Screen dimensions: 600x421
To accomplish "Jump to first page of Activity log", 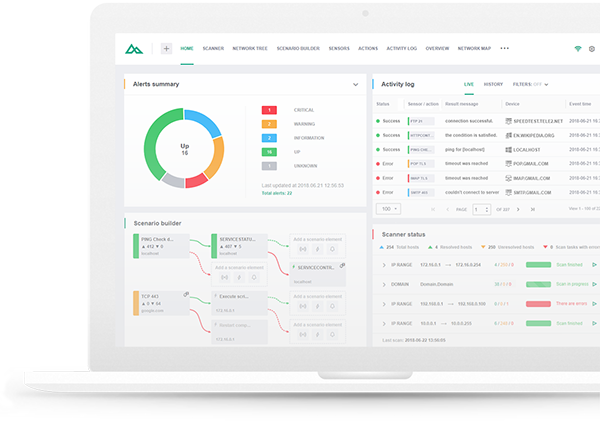I will pos(431,209).
